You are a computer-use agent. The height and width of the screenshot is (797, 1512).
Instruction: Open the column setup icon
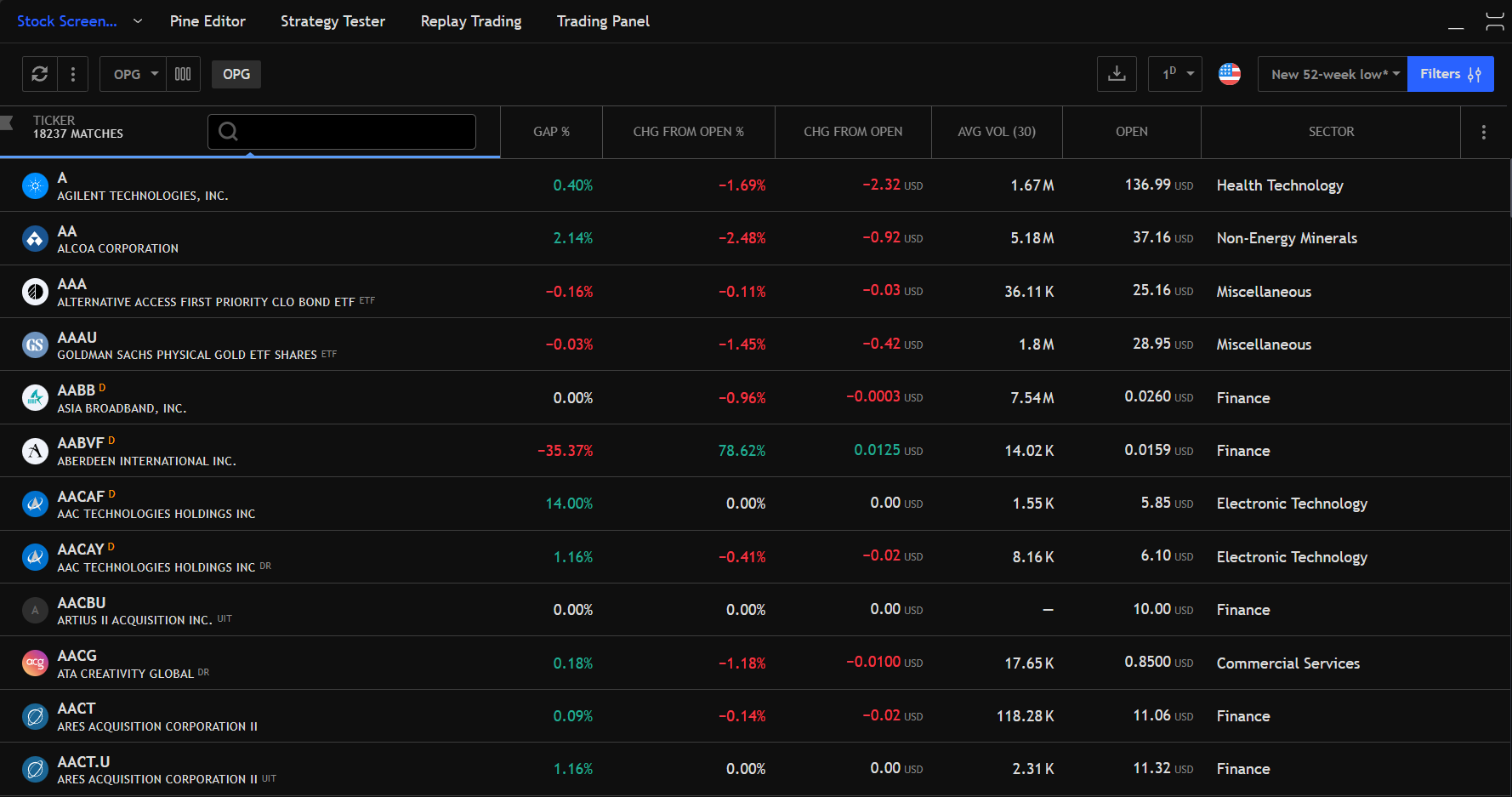pos(183,74)
